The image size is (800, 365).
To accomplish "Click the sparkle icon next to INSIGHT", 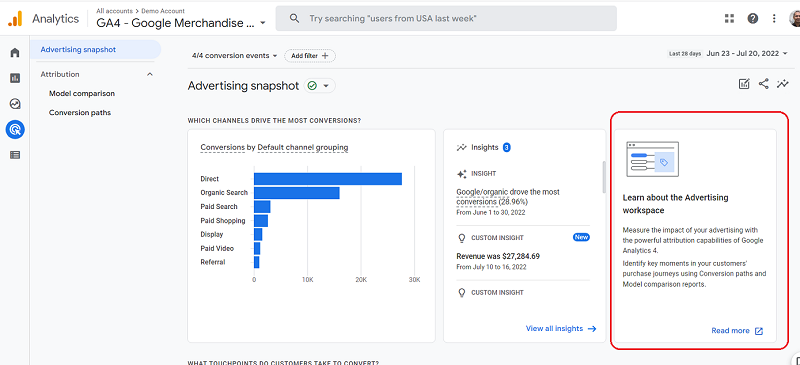I will point(462,174).
